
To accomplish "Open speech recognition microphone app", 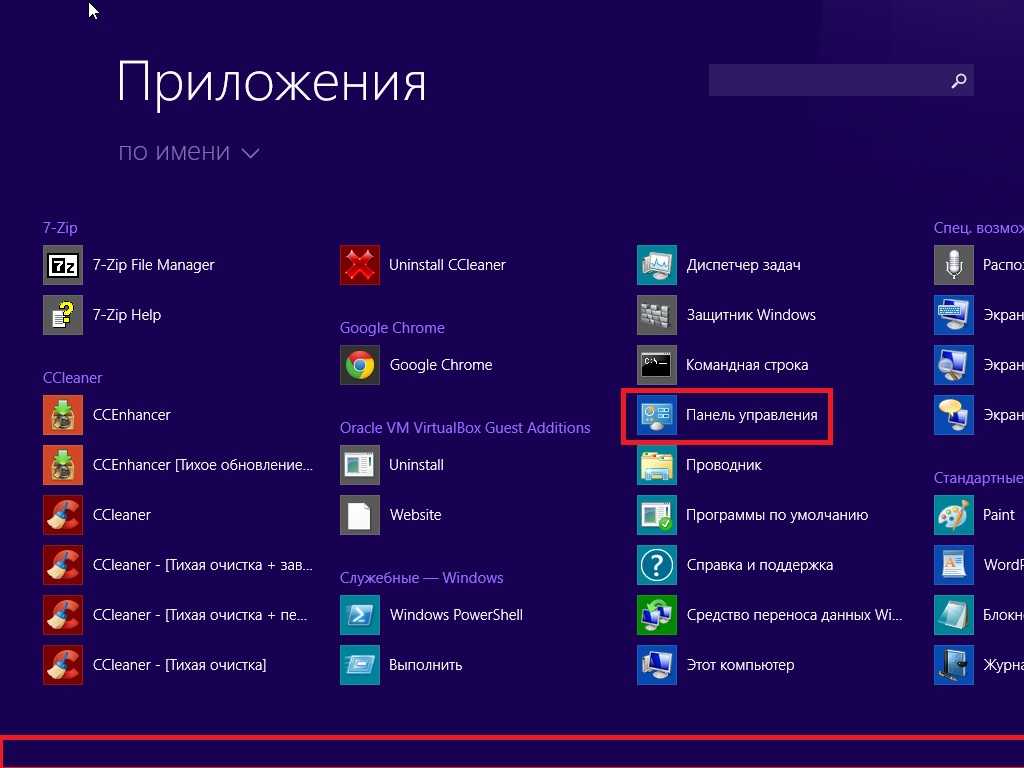I will point(979,265).
